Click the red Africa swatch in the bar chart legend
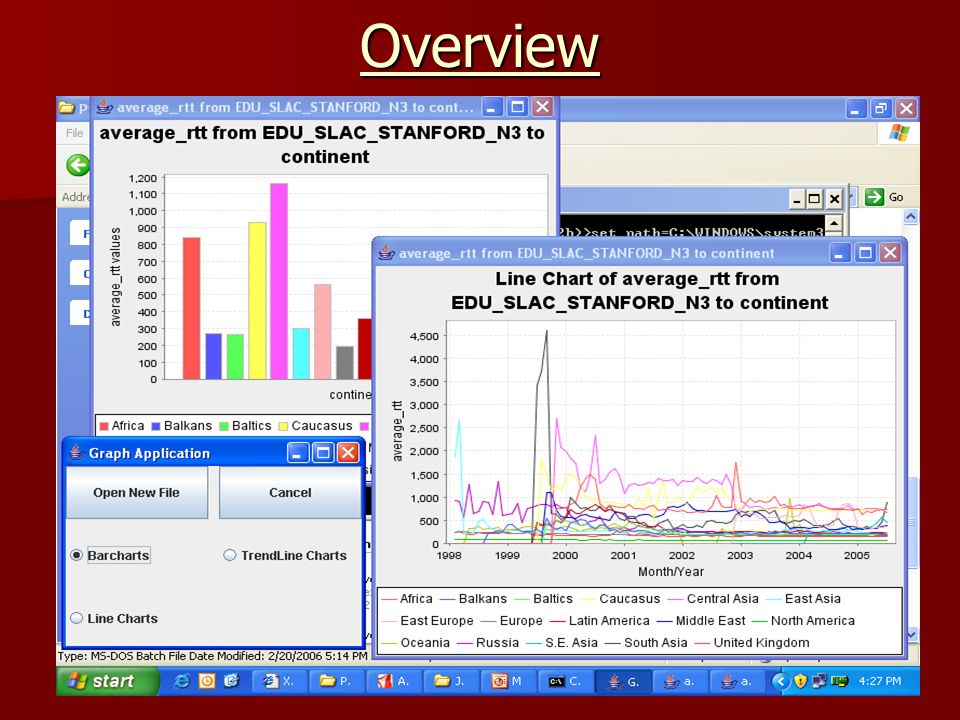 pyautogui.click(x=104, y=426)
